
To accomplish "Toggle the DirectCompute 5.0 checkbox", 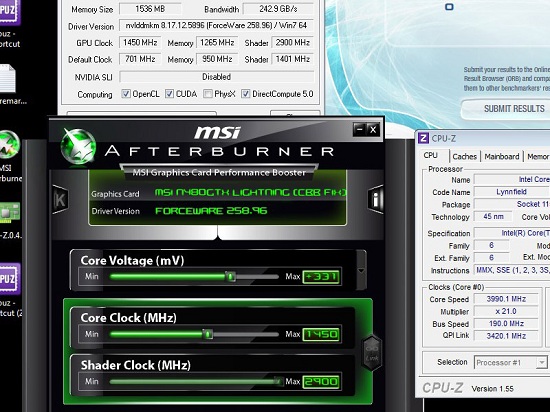I will click(246, 94).
